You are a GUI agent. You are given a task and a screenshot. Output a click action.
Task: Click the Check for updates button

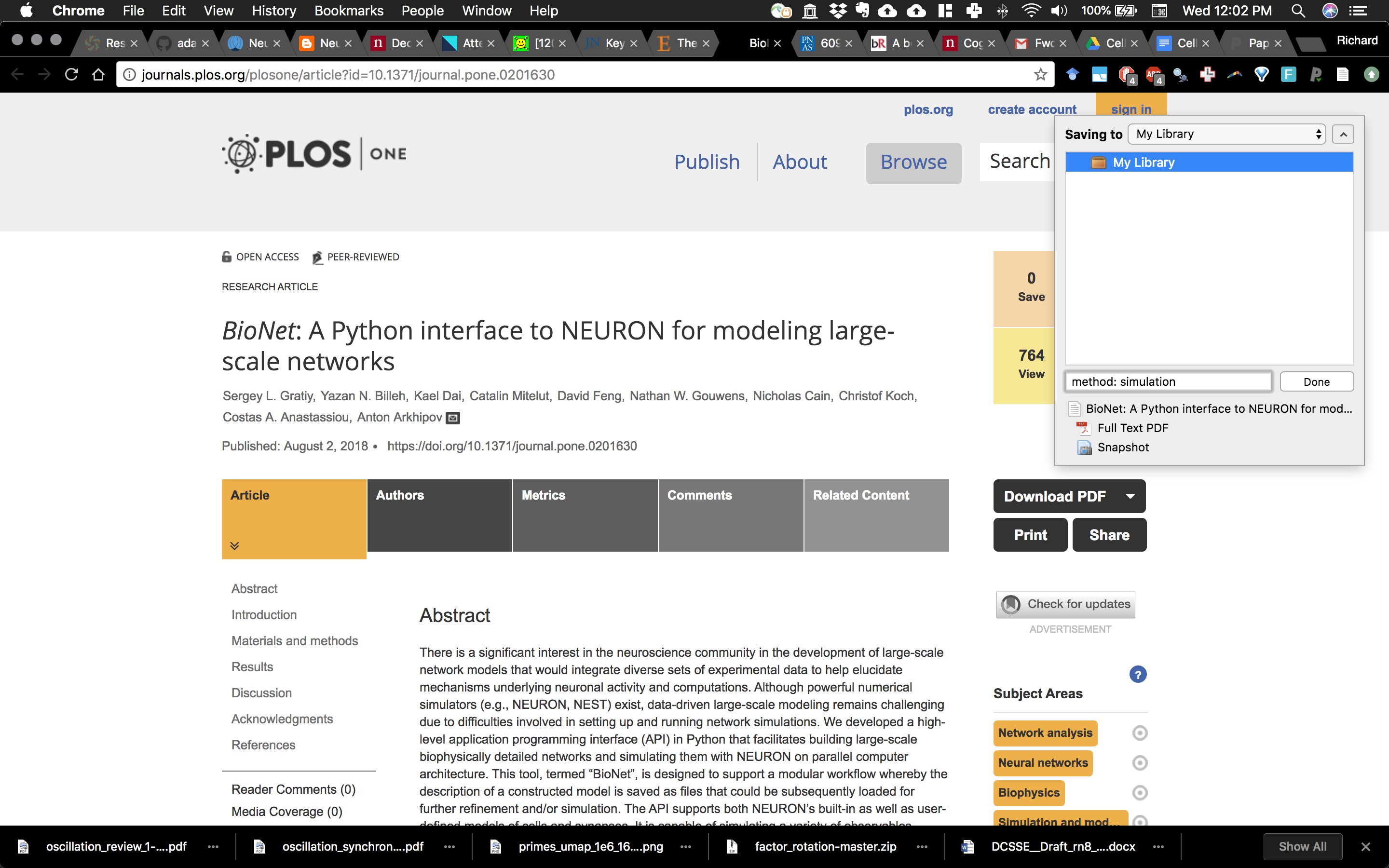coord(1066,605)
